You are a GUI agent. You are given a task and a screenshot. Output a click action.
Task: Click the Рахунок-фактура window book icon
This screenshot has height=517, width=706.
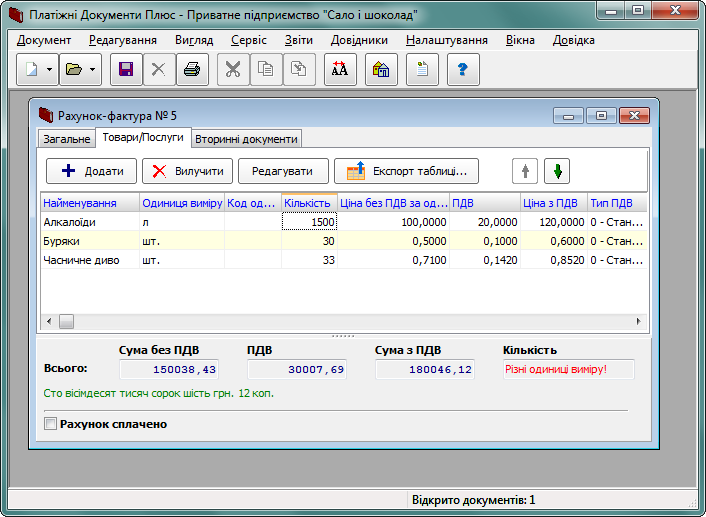46,116
